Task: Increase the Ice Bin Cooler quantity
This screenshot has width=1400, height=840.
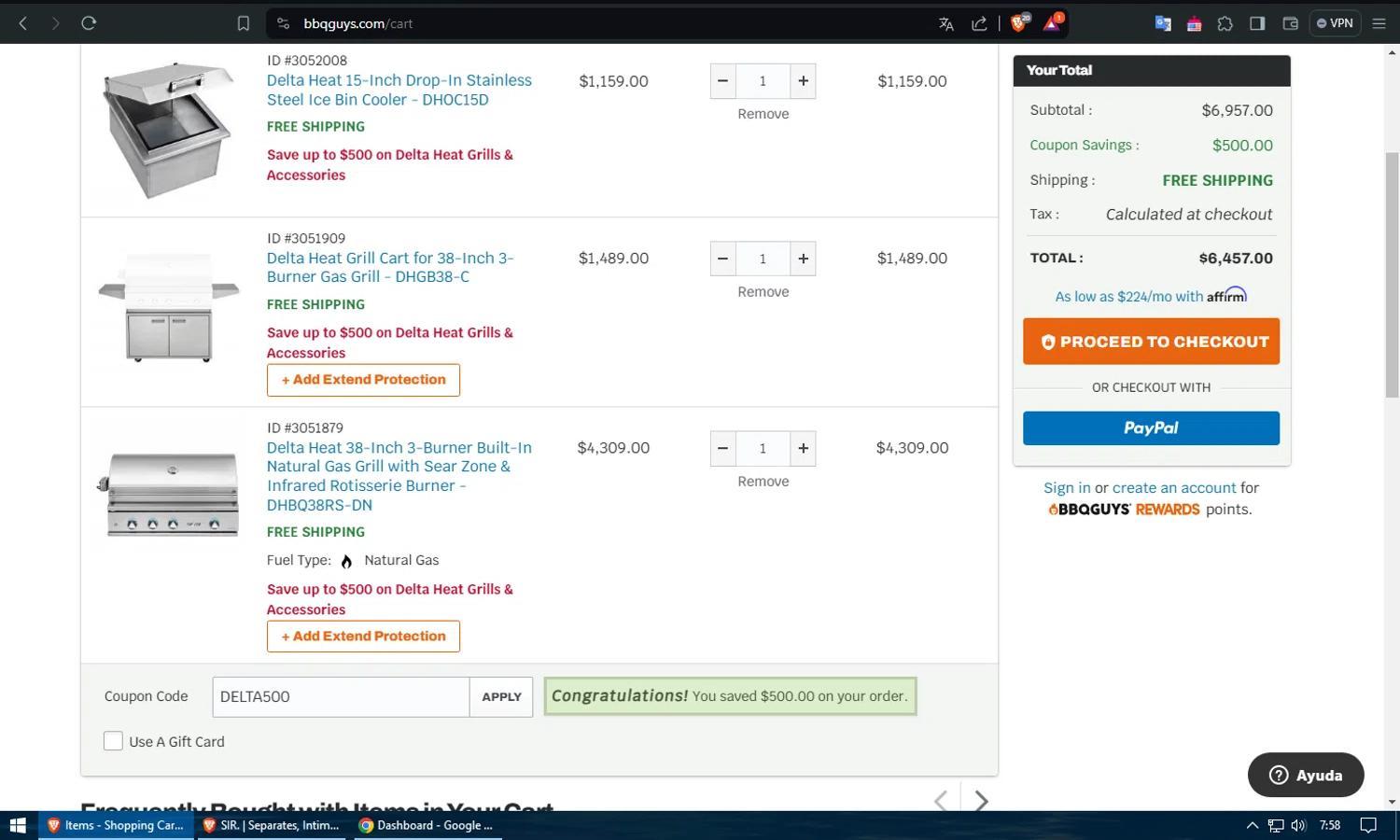Action: tap(803, 81)
